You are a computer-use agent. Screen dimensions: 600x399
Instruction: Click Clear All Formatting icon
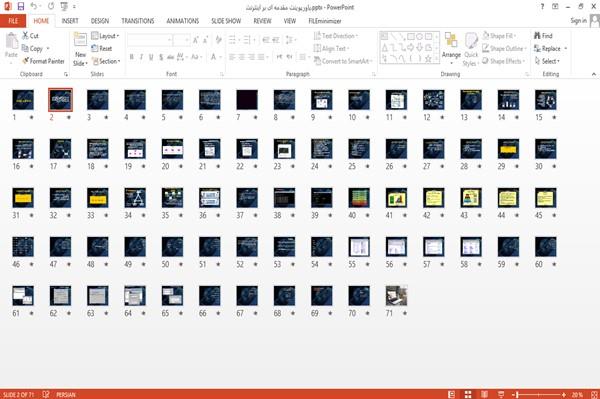[x=218, y=40]
